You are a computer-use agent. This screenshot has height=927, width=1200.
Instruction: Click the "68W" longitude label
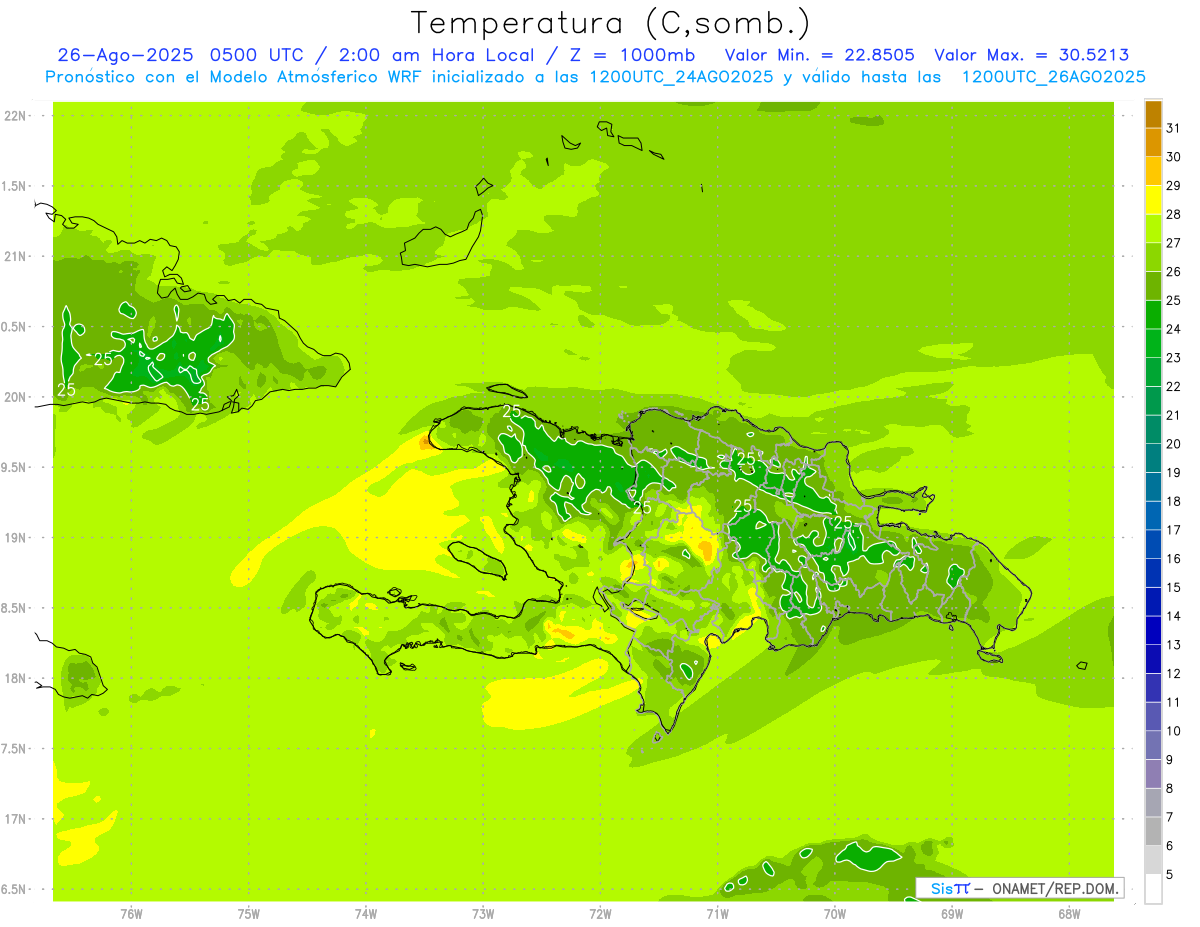[x=1069, y=914]
